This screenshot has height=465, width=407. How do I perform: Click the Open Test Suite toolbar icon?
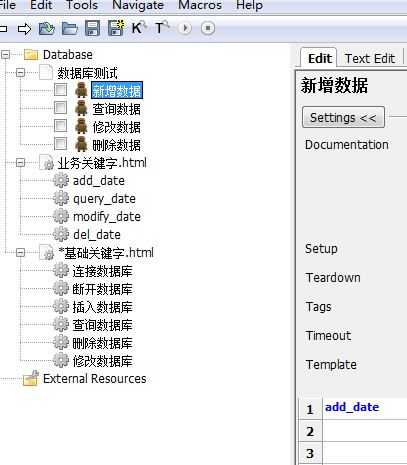(x=47, y=29)
